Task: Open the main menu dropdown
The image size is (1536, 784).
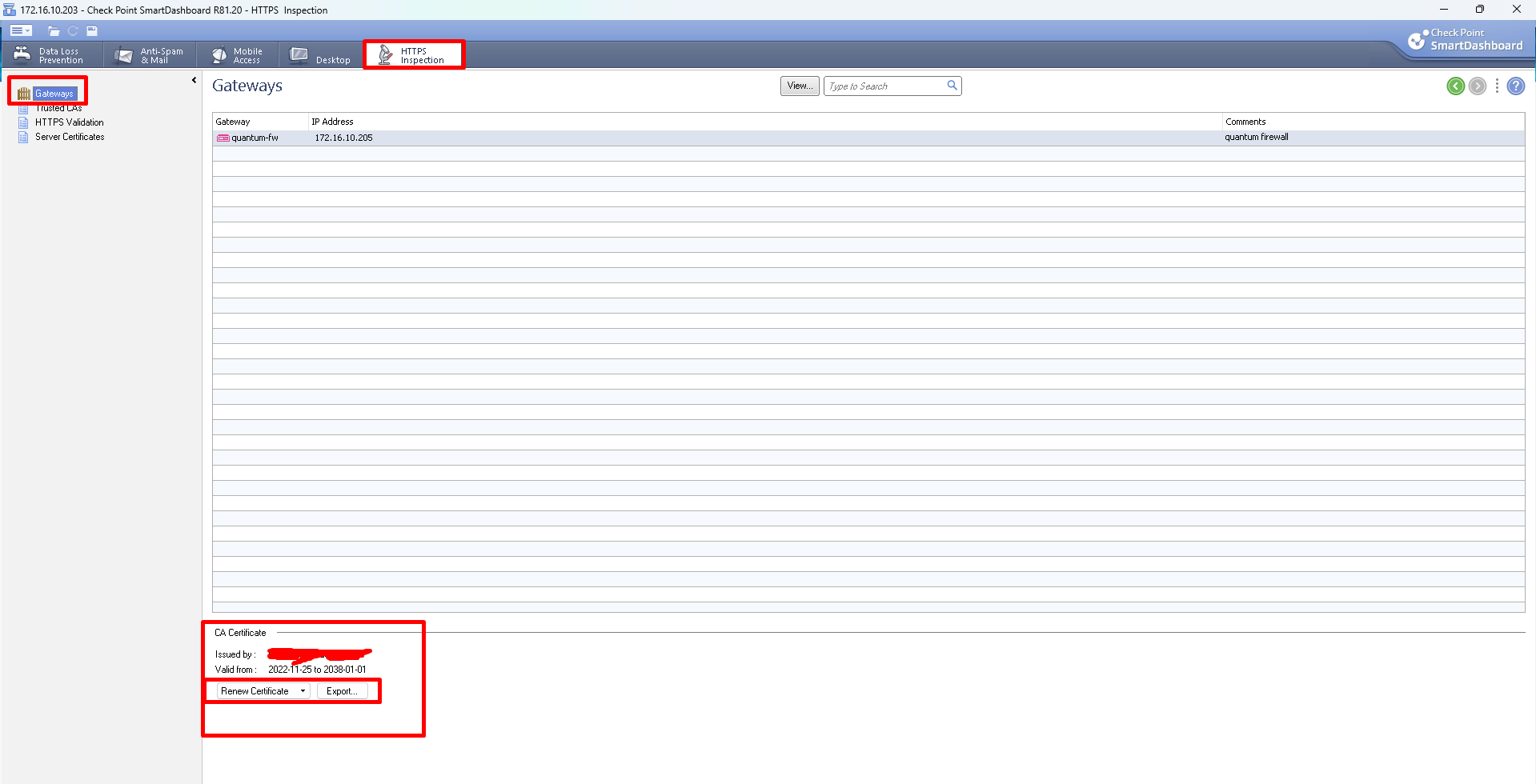Action: (x=21, y=30)
